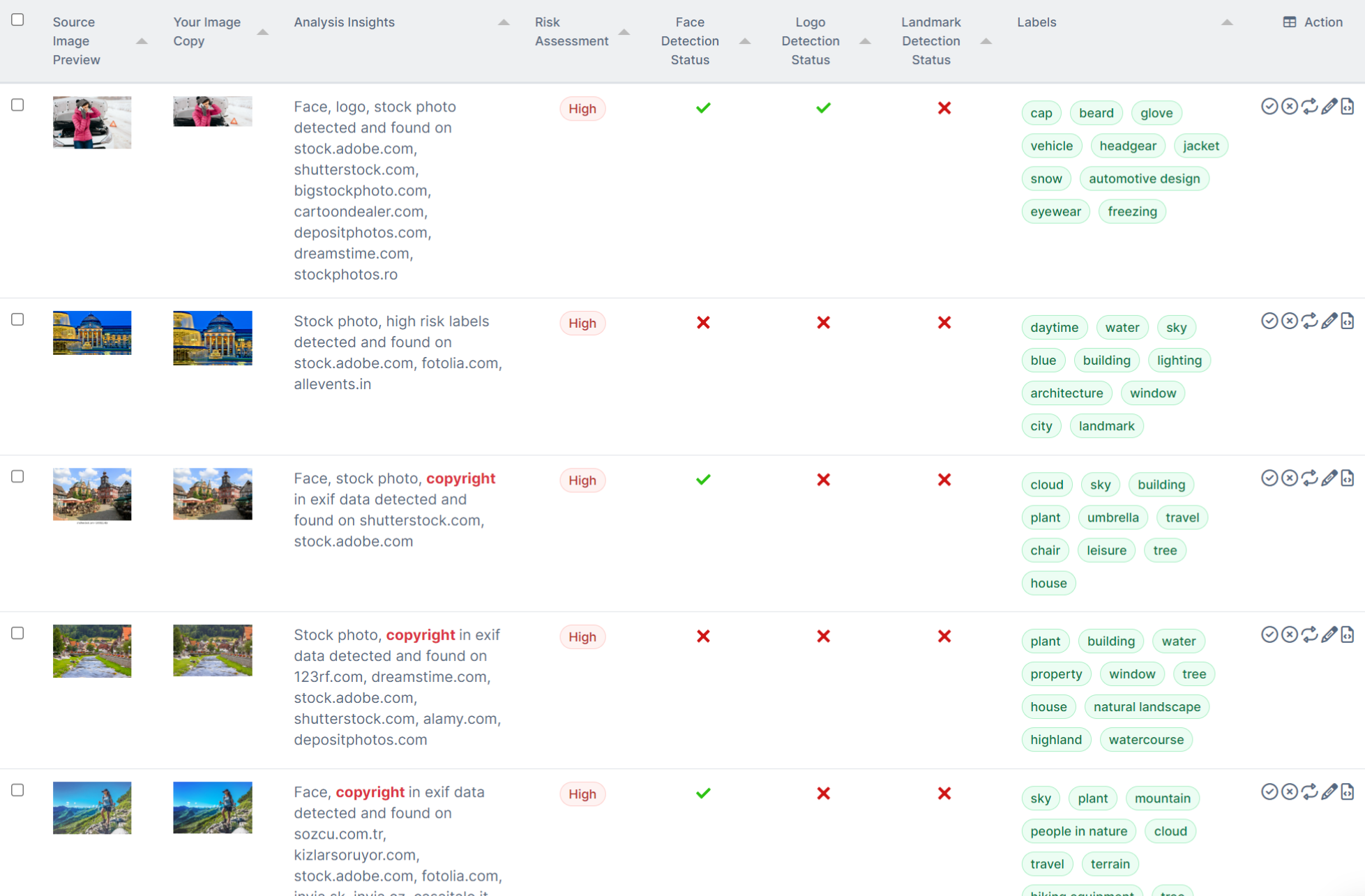Reject the second image scan result

point(1289,321)
